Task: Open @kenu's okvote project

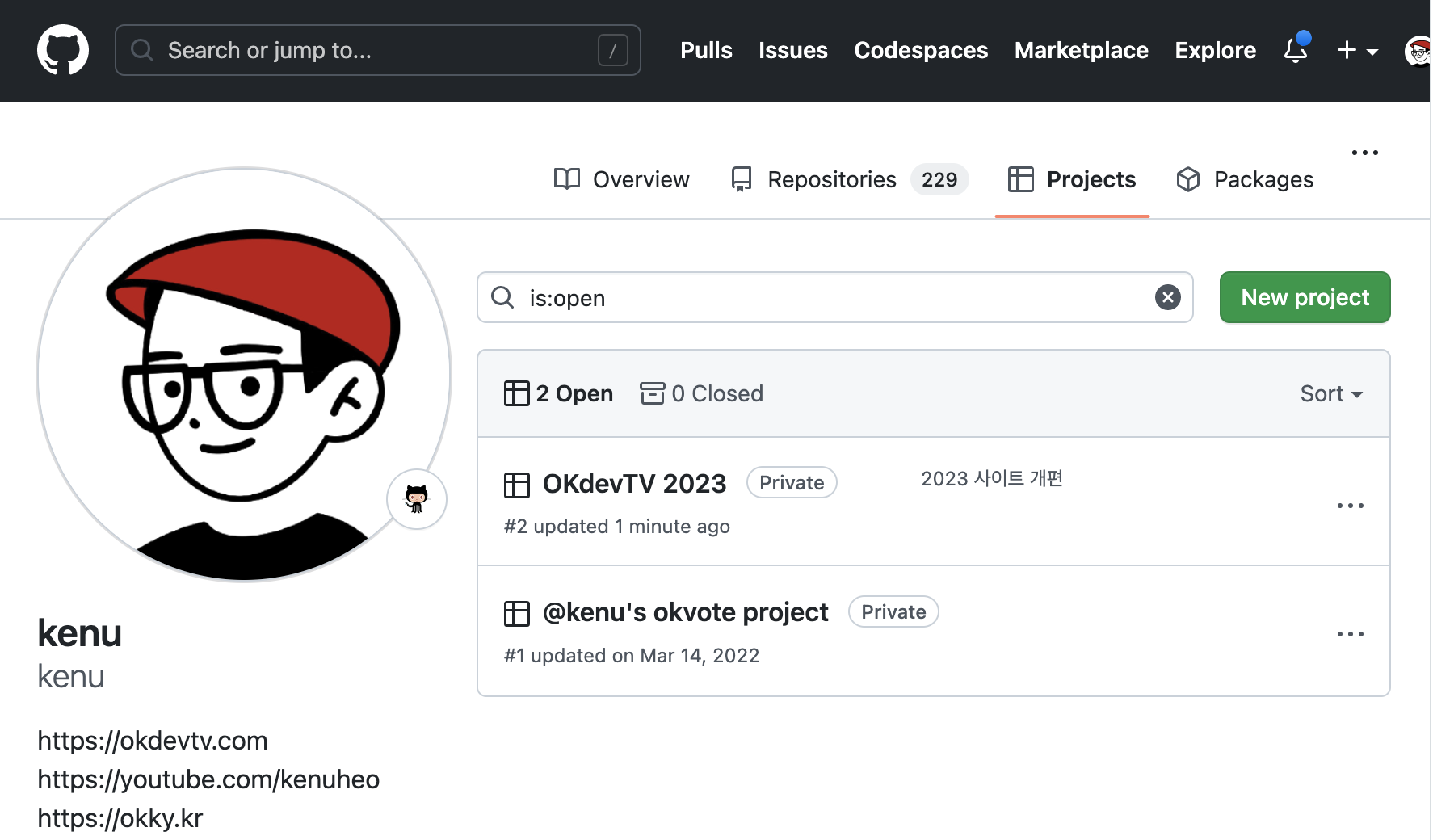Action: 685,612
